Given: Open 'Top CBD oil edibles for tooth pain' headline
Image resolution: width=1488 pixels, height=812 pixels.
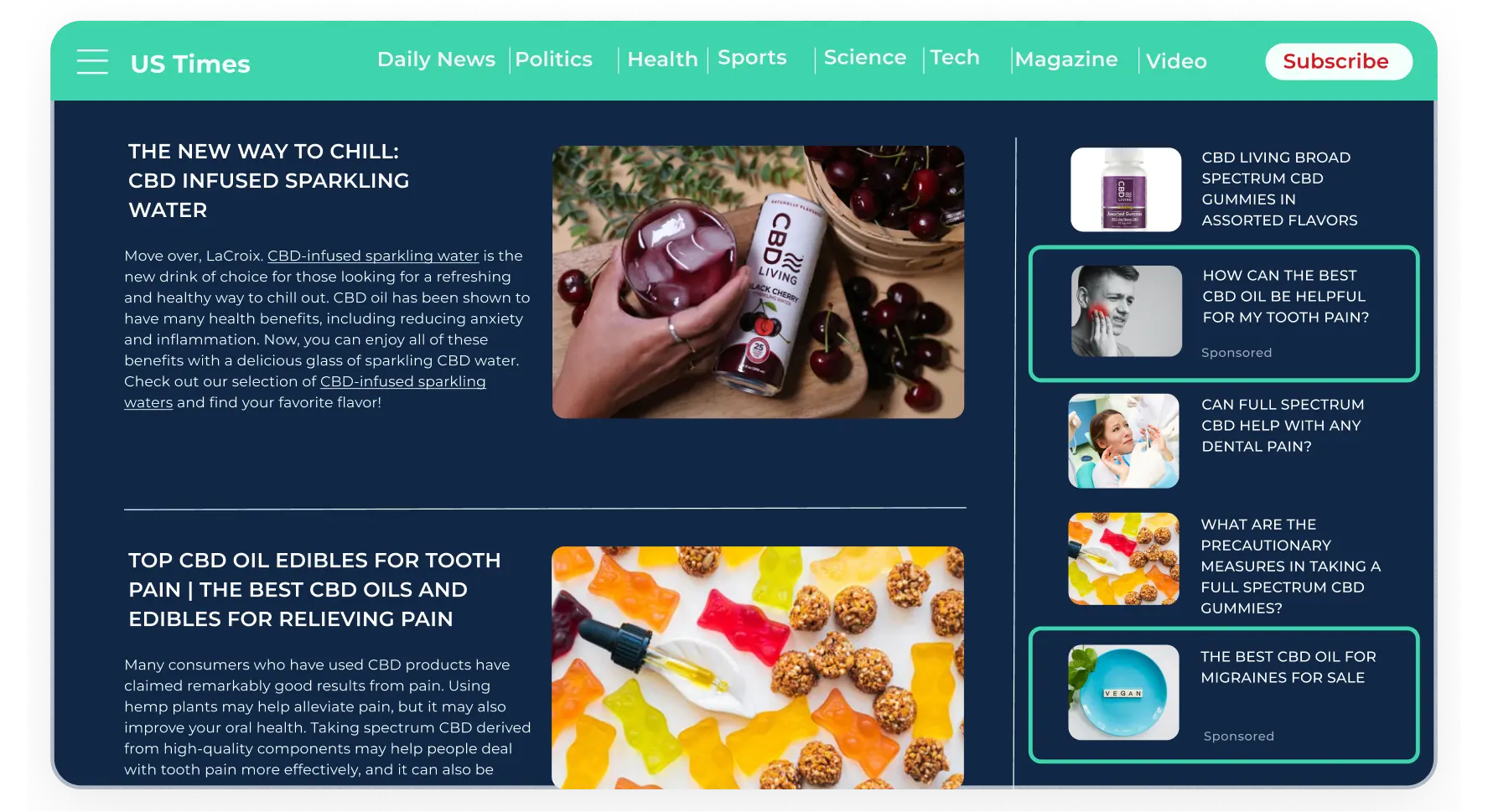Looking at the screenshot, I should point(314,590).
